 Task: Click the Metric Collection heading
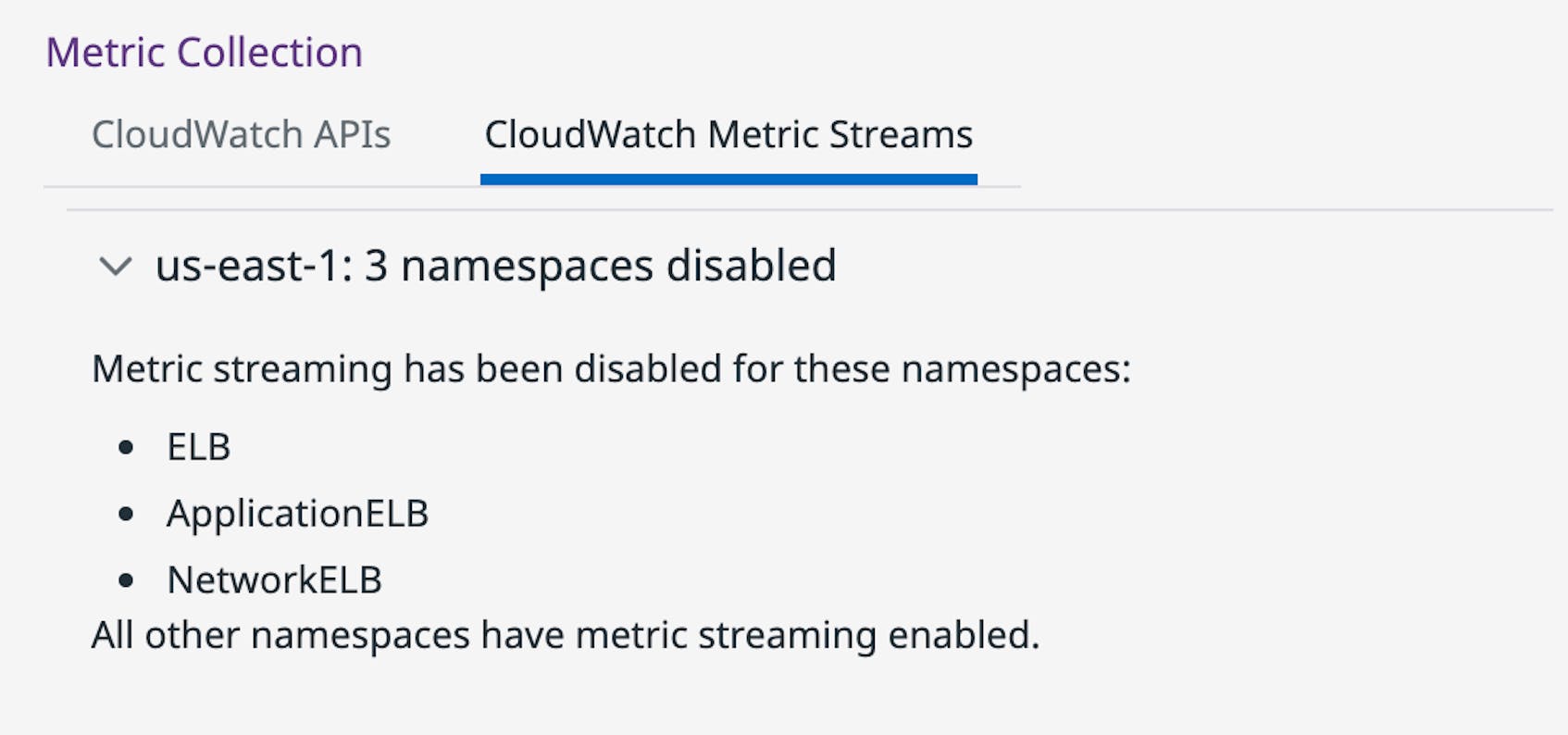[x=205, y=52]
